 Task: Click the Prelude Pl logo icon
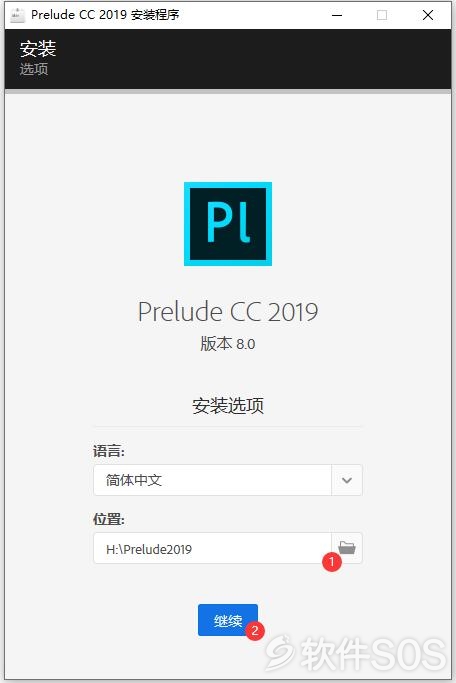pos(228,224)
